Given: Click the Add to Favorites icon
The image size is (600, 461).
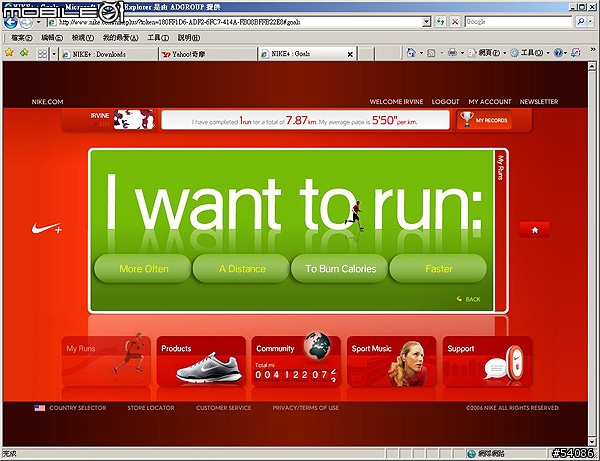Looking at the screenshot, I should pos(24,52).
